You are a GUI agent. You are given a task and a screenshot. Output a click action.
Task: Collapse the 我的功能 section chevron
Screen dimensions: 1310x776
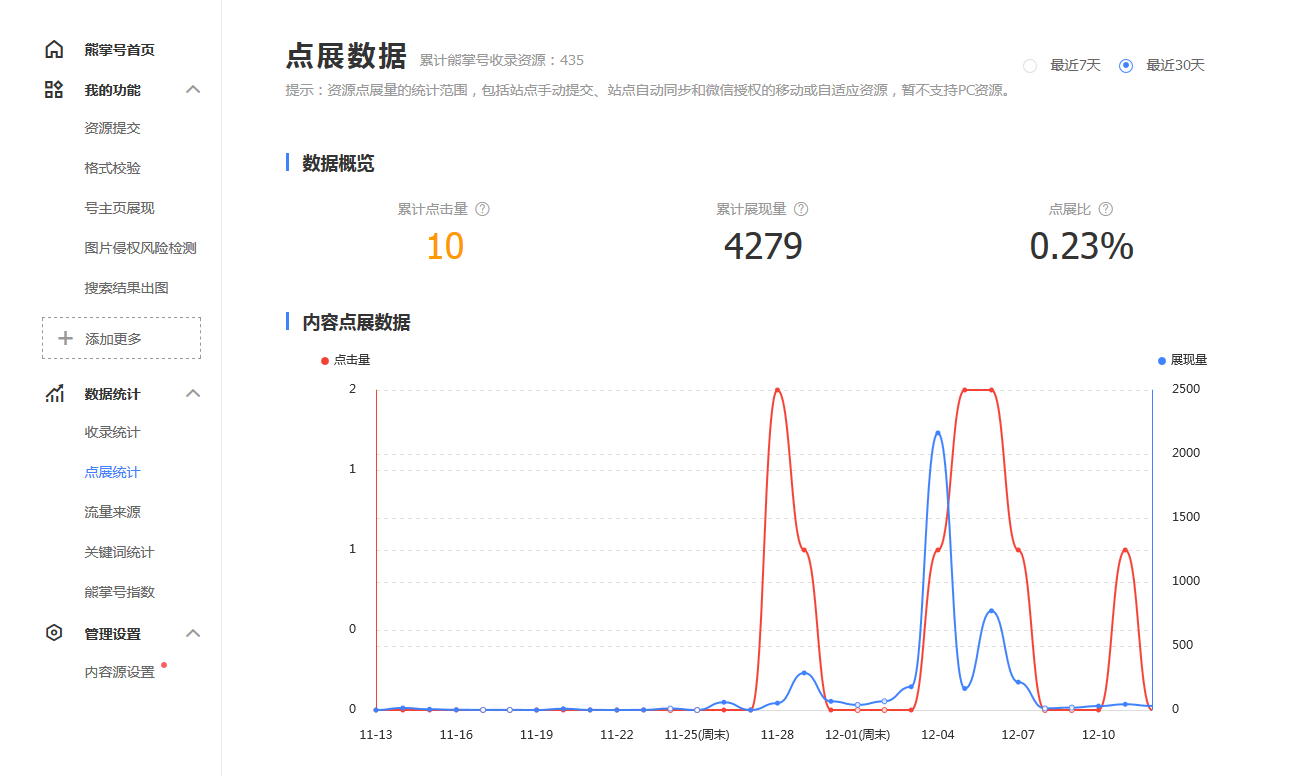tap(194, 90)
